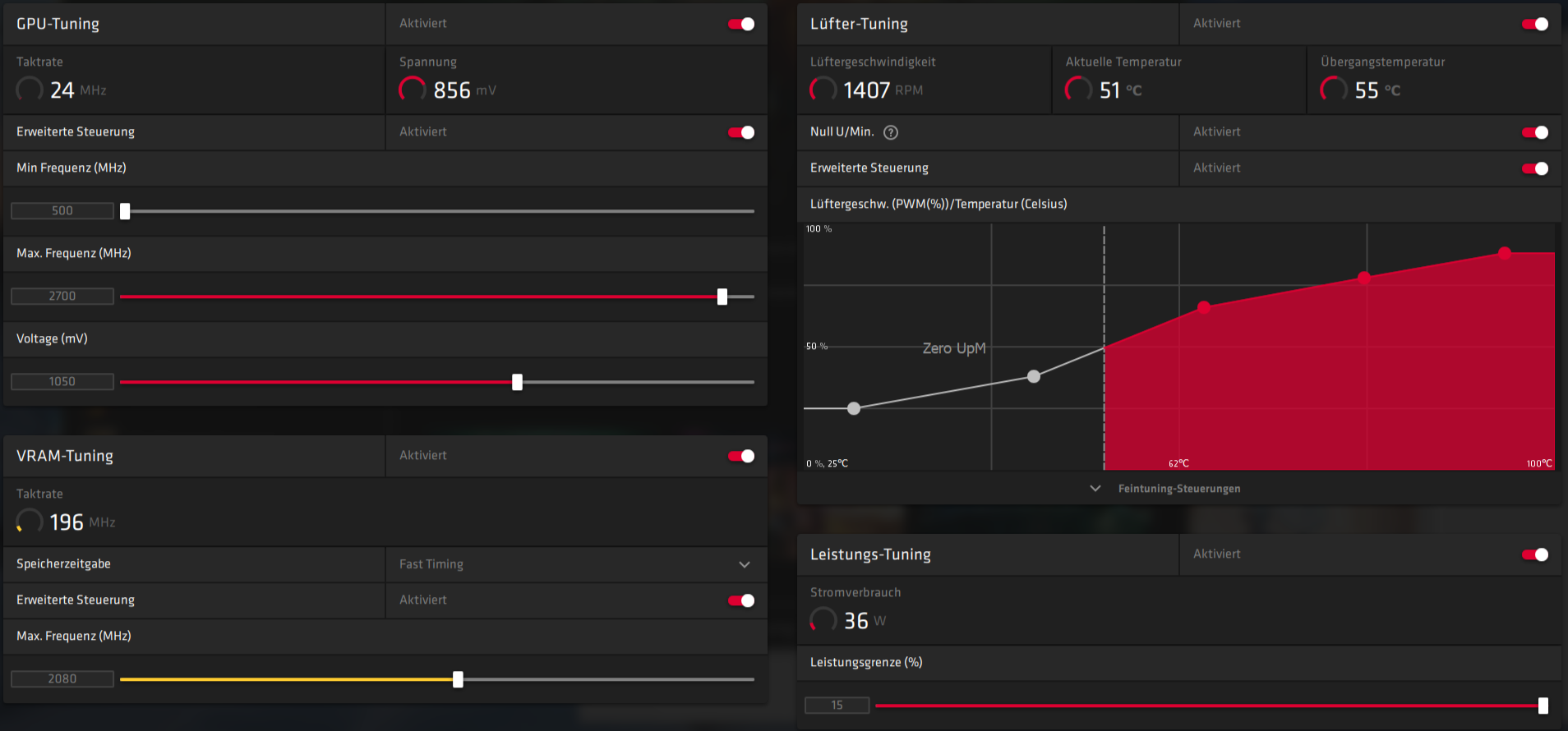1568x731 pixels.
Task: Click the Voltage 1050 input field
Action: tap(62, 382)
